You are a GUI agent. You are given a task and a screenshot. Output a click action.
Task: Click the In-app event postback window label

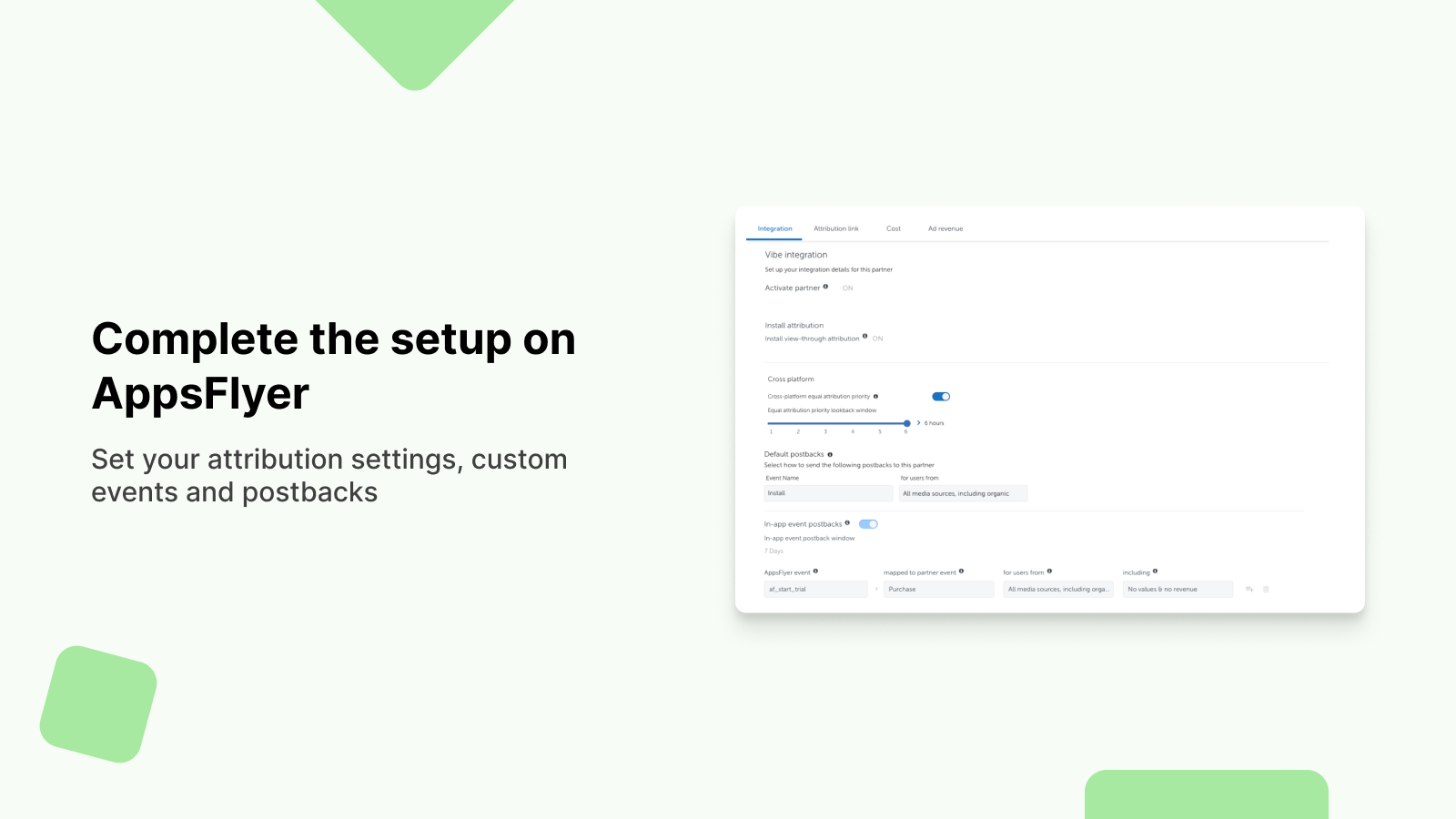[809, 538]
